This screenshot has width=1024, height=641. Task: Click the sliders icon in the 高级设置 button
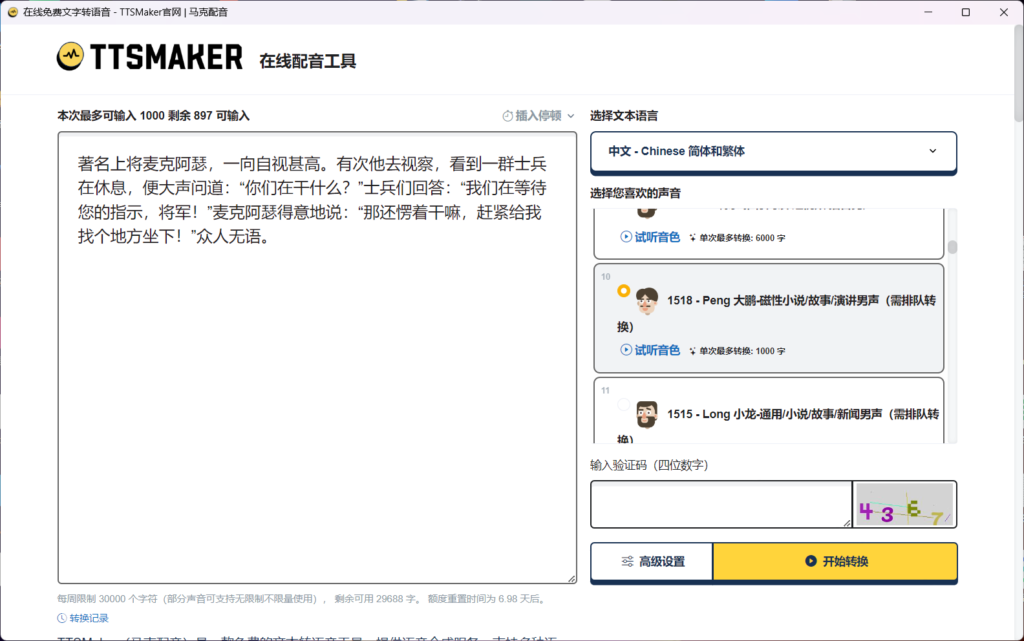coord(628,561)
